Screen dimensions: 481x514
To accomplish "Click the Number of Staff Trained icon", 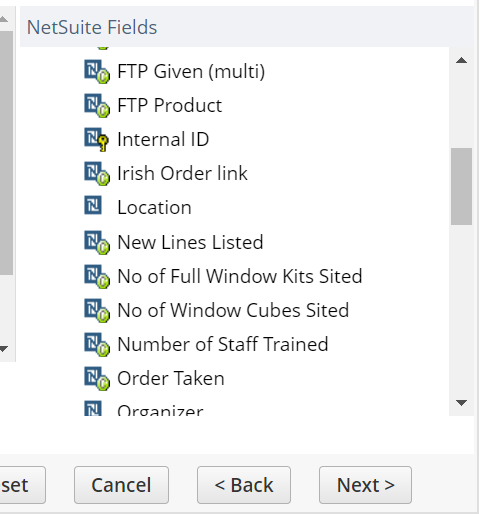I will coord(97,344).
